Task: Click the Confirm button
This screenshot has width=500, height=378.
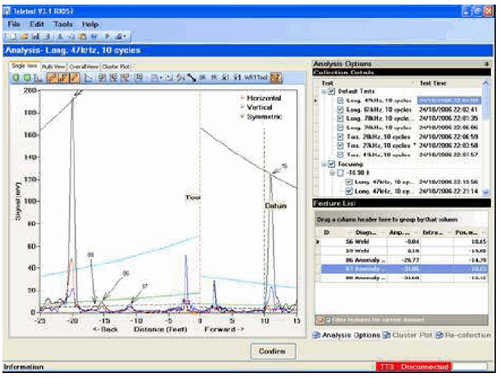Action: tap(273, 351)
